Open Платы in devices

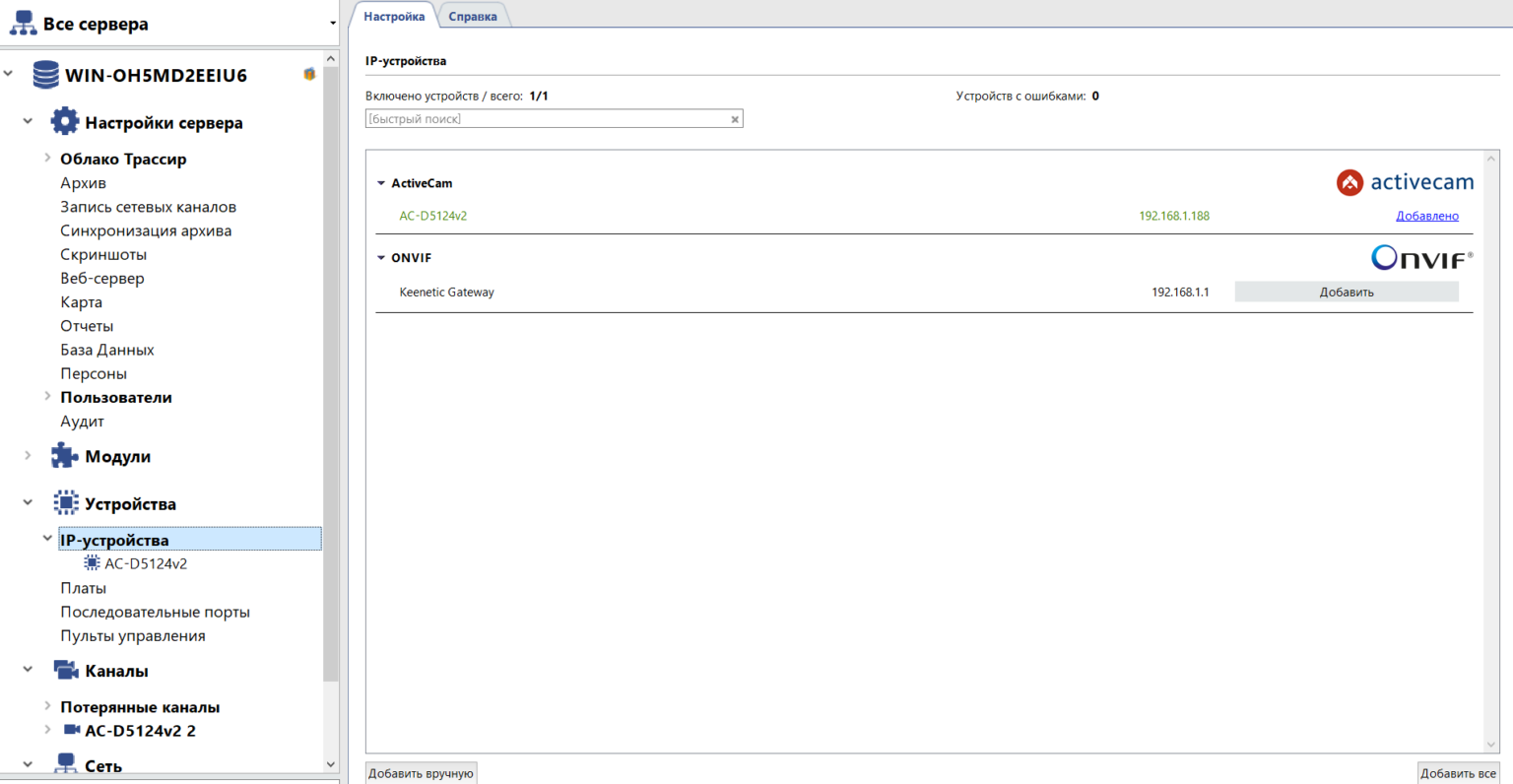click(84, 588)
